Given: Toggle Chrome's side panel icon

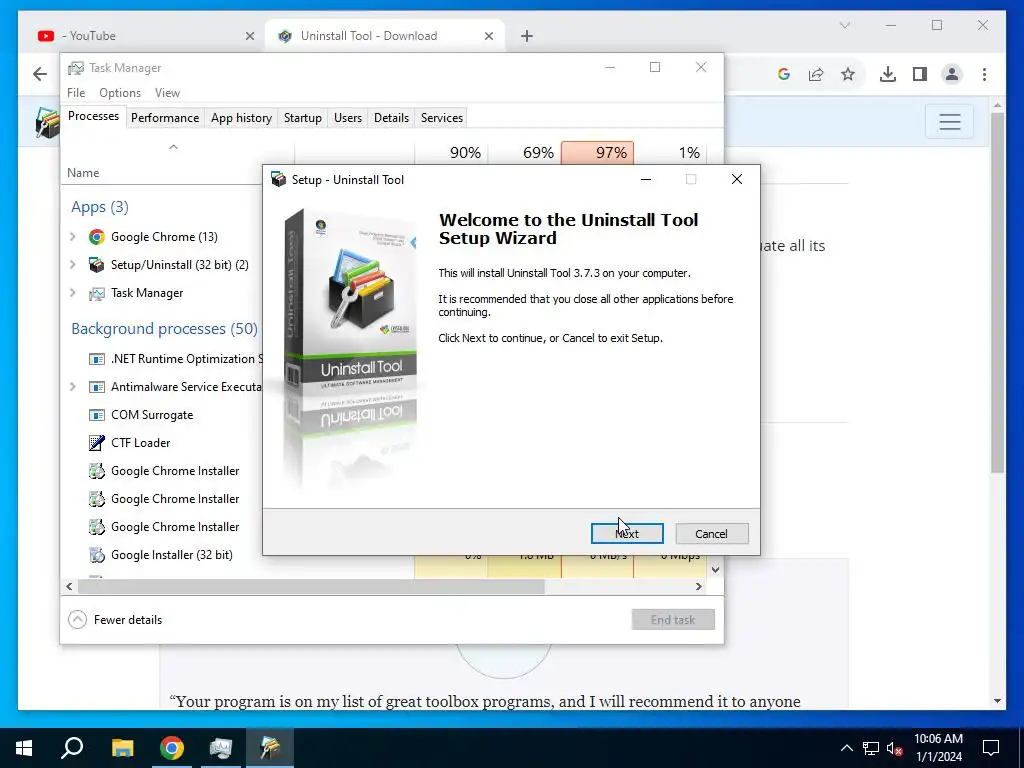Looking at the screenshot, I should coord(920,74).
